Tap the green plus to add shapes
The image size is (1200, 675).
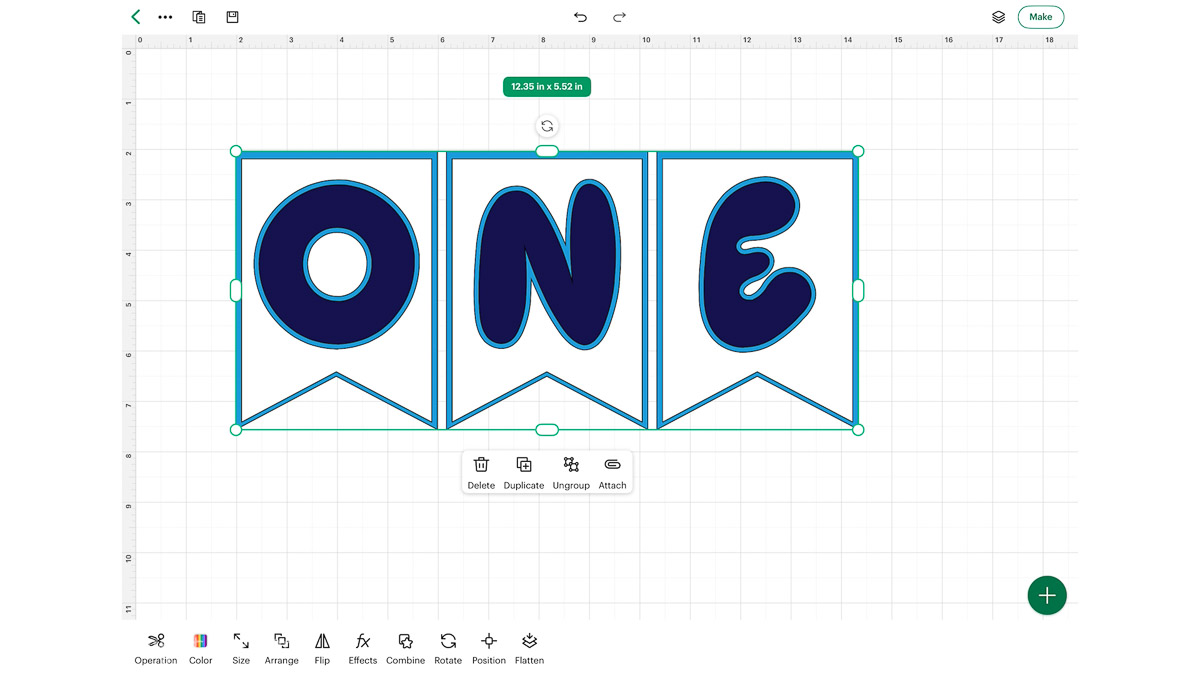point(1047,595)
